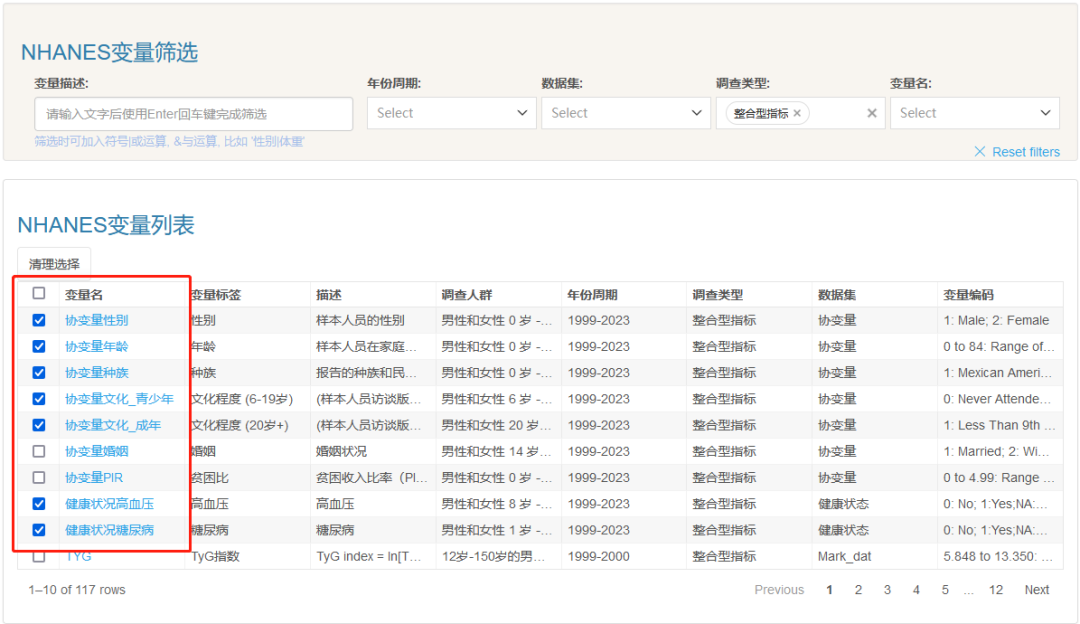Go to pagination page 3
The width and height of the screenshot is (1080, 624).
(x=887, y=590)
